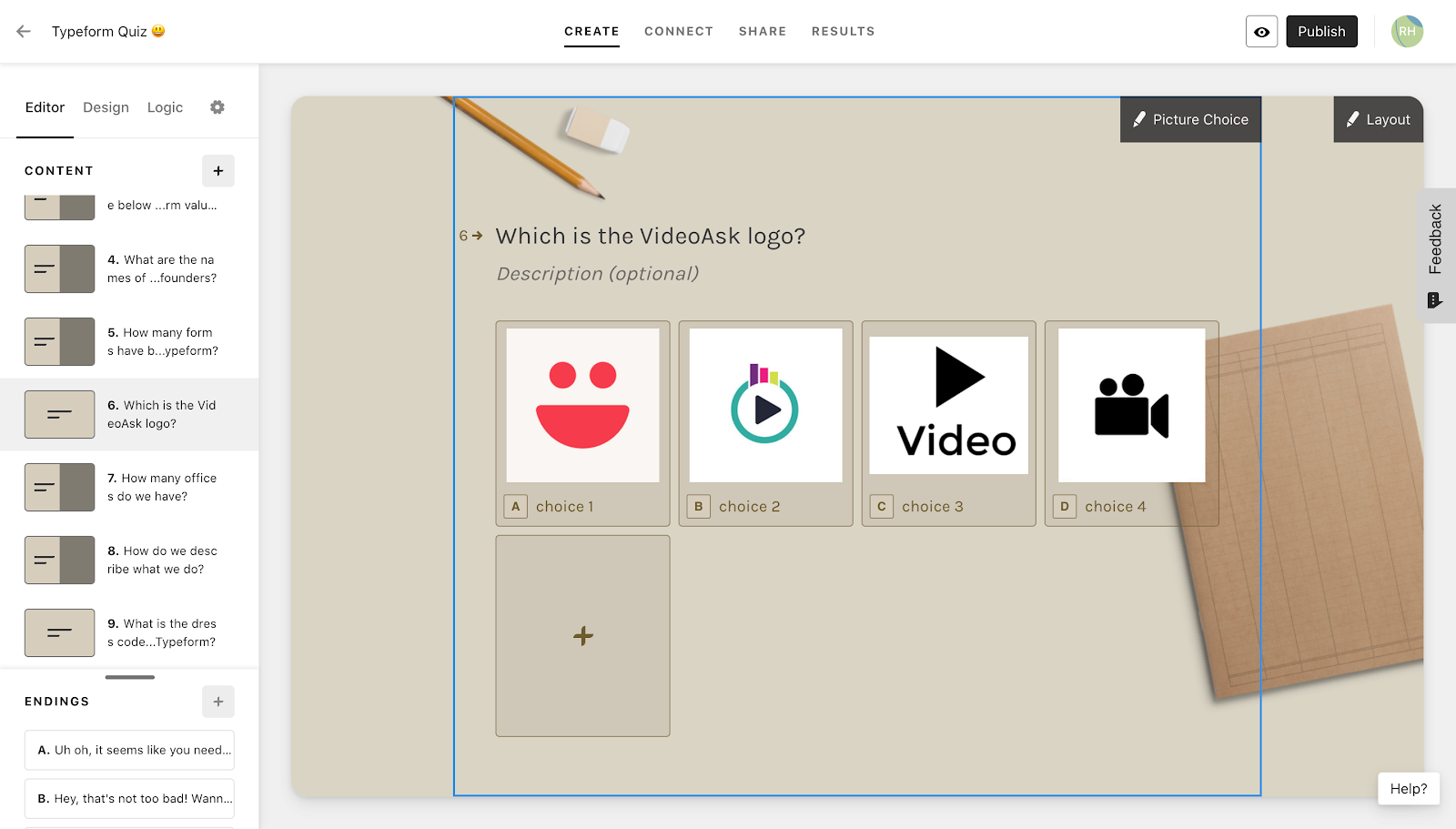Switch to the CONNECT tab
This screenshot has height=829, width=1456.
click(679, 32)
